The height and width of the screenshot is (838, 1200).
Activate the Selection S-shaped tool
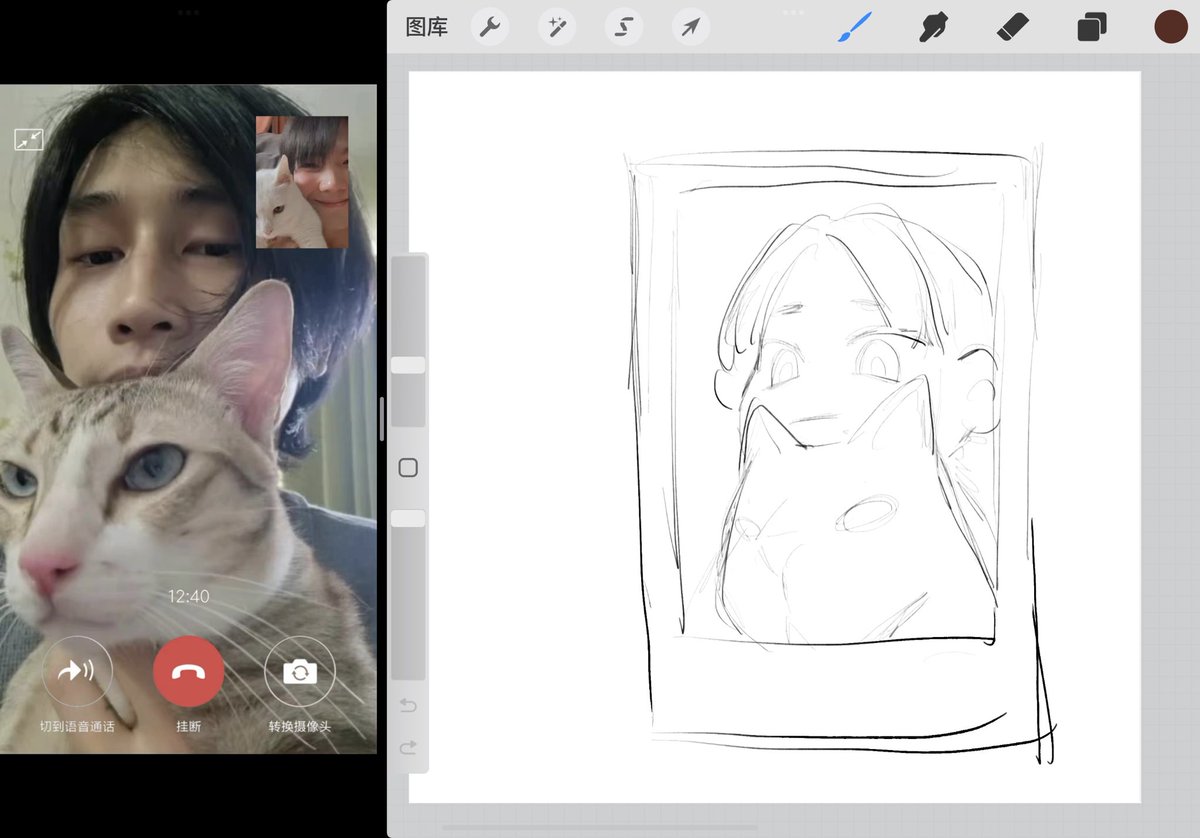click(x=624, y=27)
